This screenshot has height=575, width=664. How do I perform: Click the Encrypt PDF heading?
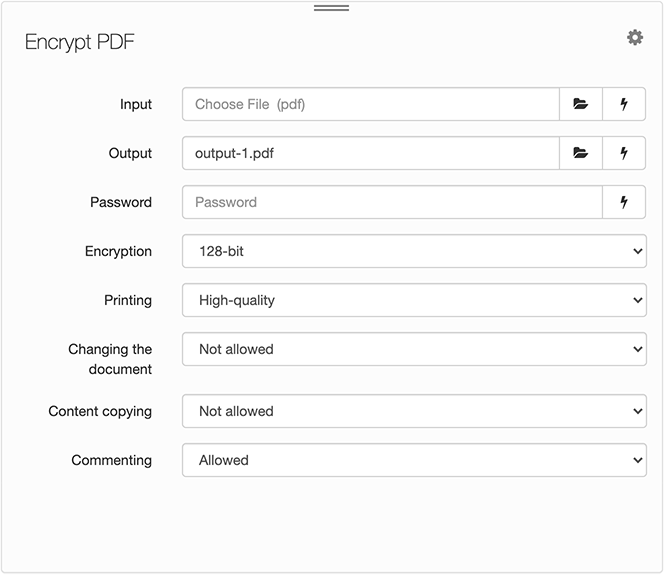(x=80, y=42)
